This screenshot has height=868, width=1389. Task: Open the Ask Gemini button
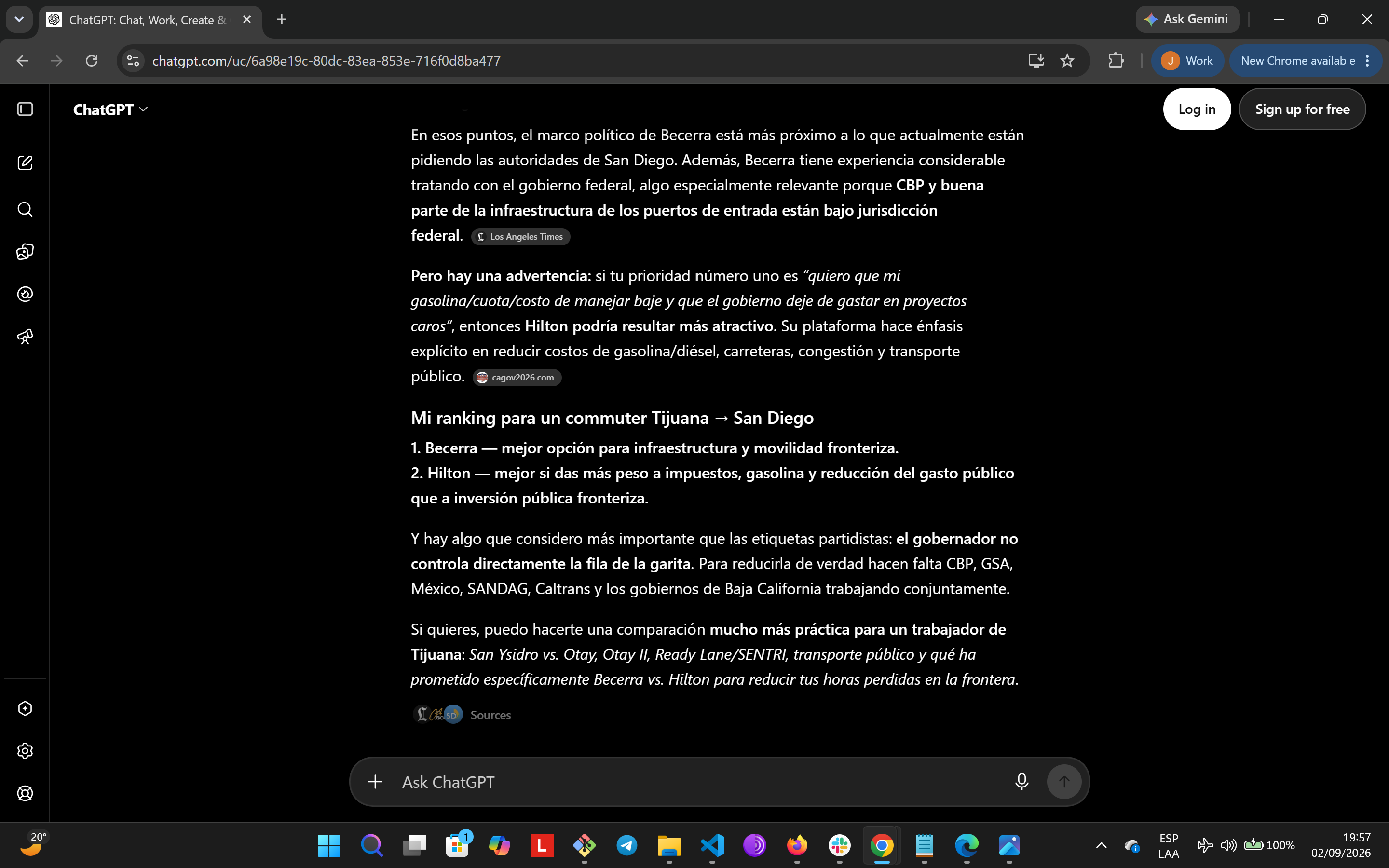(1187, 19)
